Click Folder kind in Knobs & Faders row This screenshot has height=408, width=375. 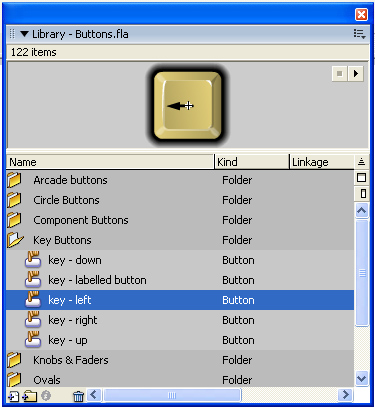click(237, 360)
